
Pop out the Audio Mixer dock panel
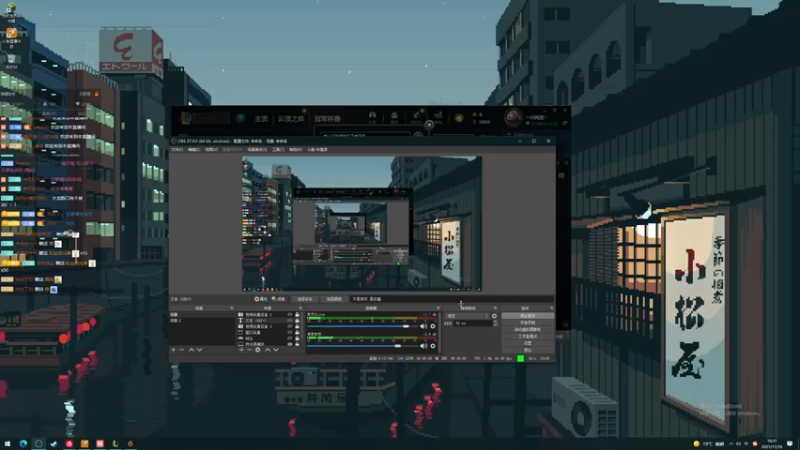pyautogui.click(x=440, y=308)
